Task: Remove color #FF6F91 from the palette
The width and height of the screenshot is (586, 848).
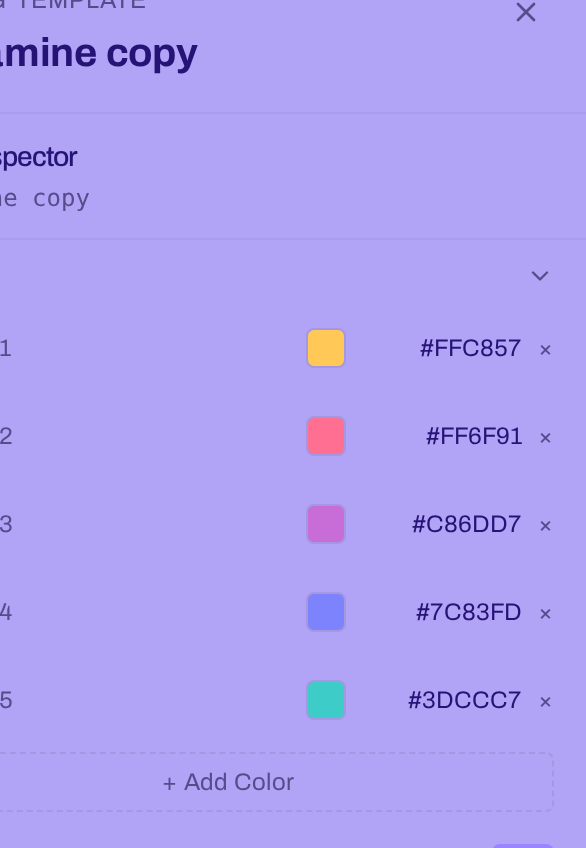Action: click(x=545, y=438)
